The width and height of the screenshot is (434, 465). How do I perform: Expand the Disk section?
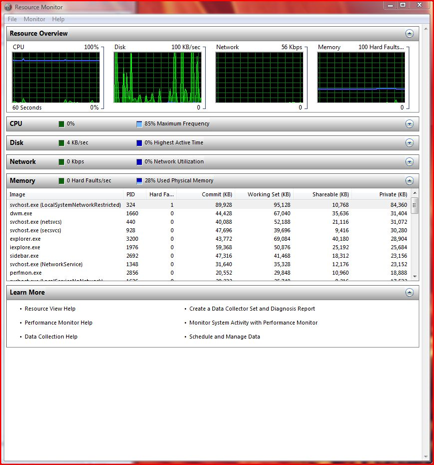pyautogui.click(x=409, y=143)
